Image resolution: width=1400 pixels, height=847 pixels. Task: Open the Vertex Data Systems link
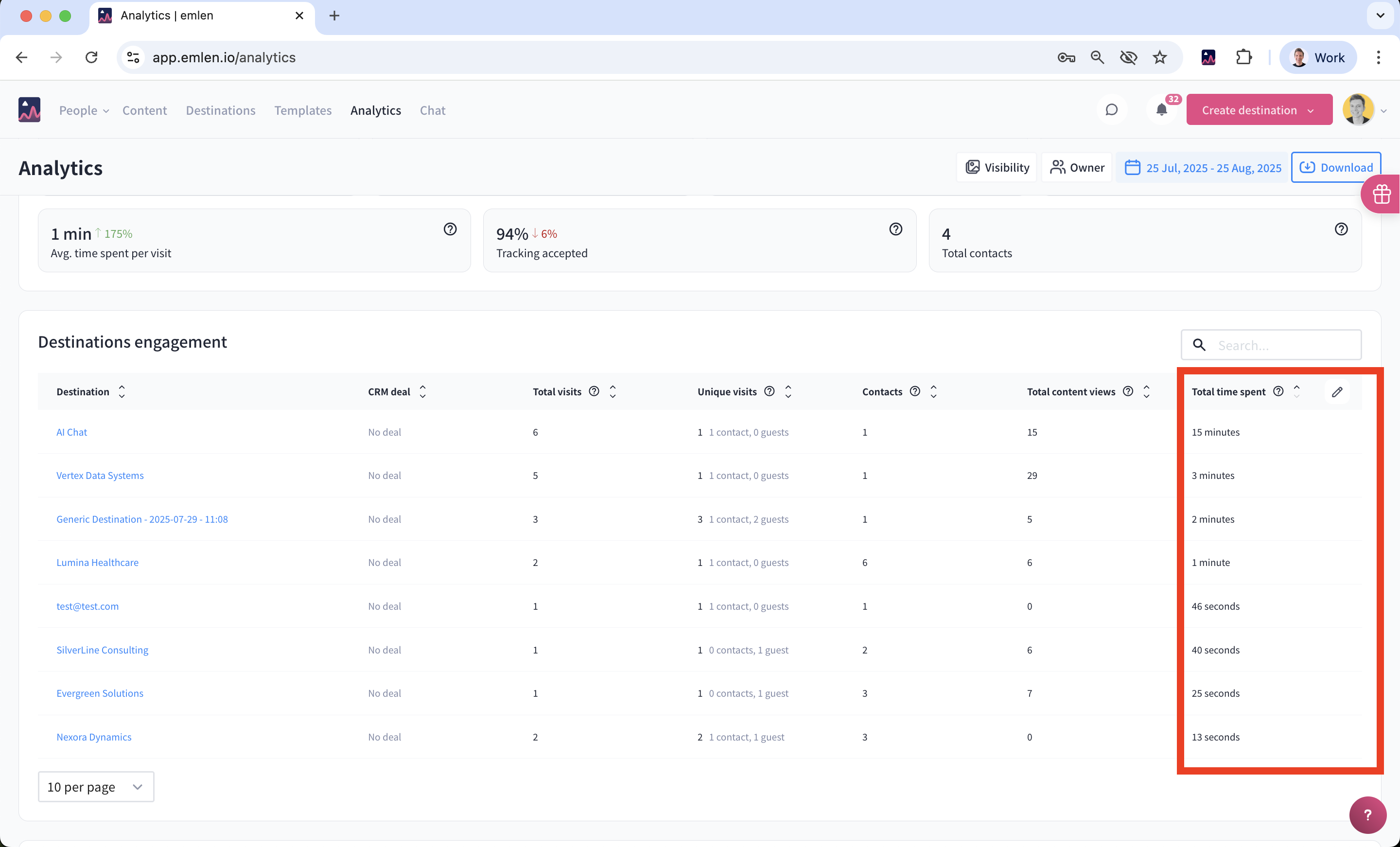point(100,475)
